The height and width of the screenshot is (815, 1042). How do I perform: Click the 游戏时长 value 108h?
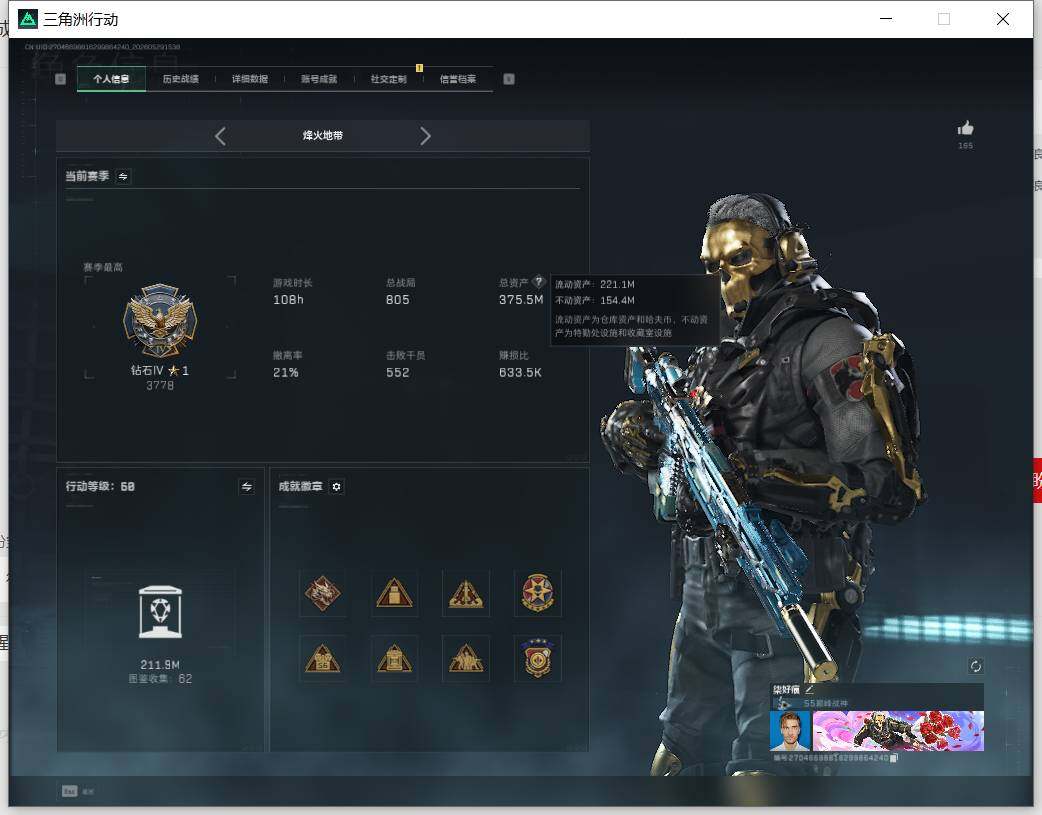(x=288, y=300)
